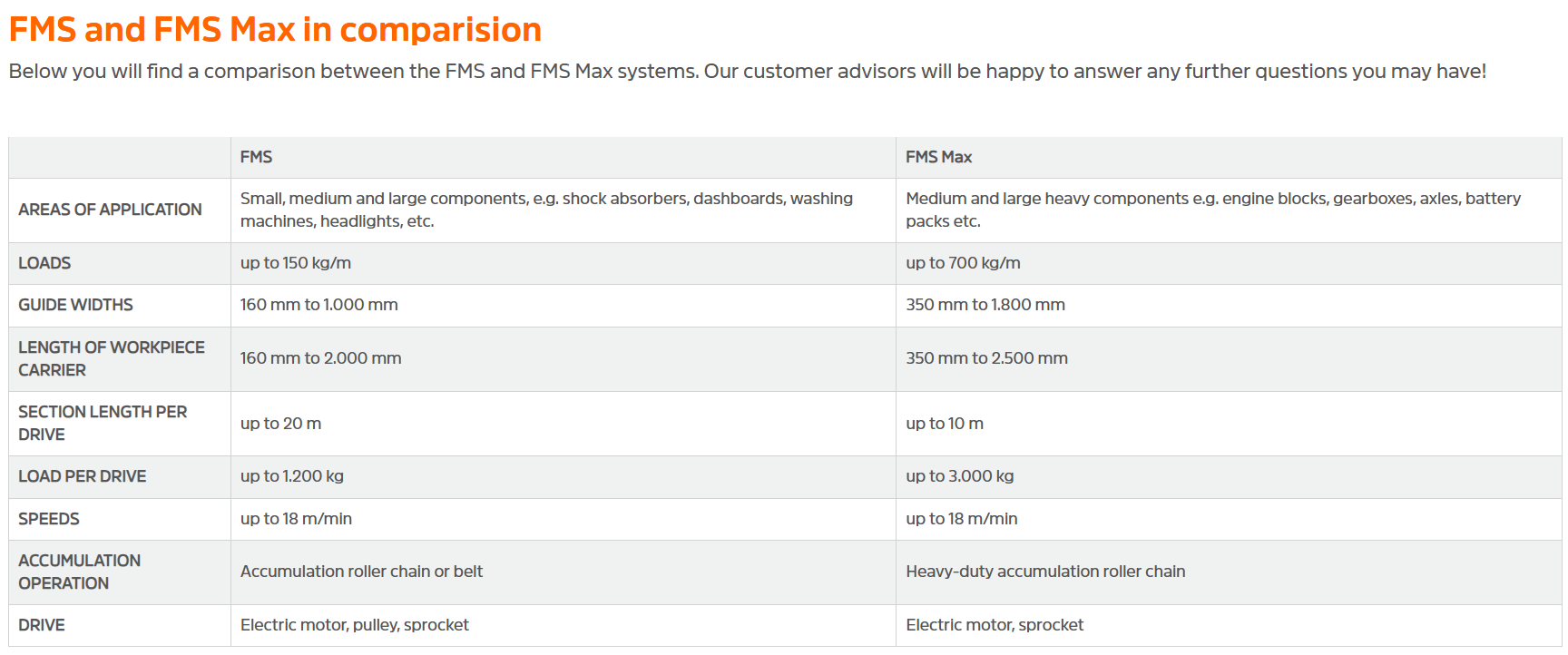Select the SECTION LENGTH PER DRIVE label
Screen dimensions: 1568x655
[103, 423]
